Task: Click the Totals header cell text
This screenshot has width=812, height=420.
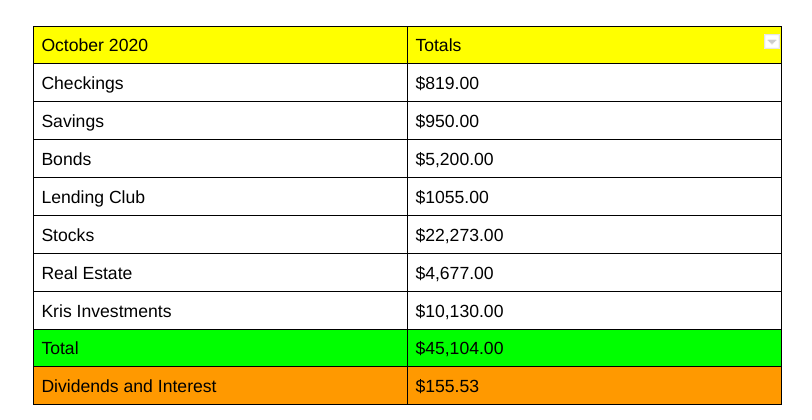Action: 438,46
